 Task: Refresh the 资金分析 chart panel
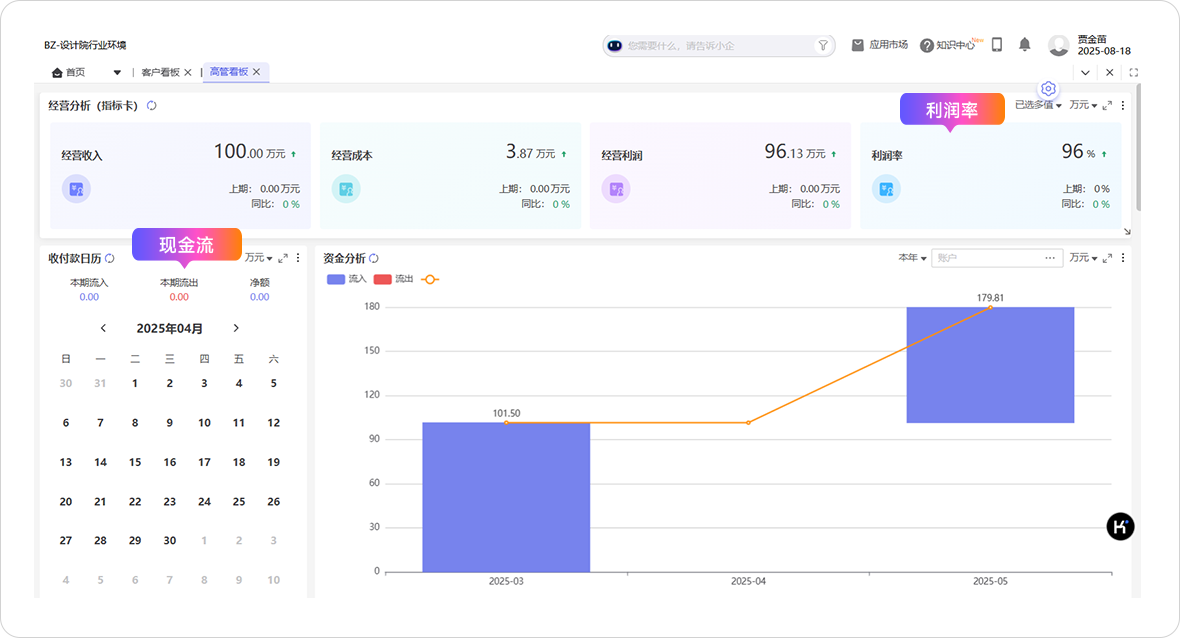(x=374, y=258)
